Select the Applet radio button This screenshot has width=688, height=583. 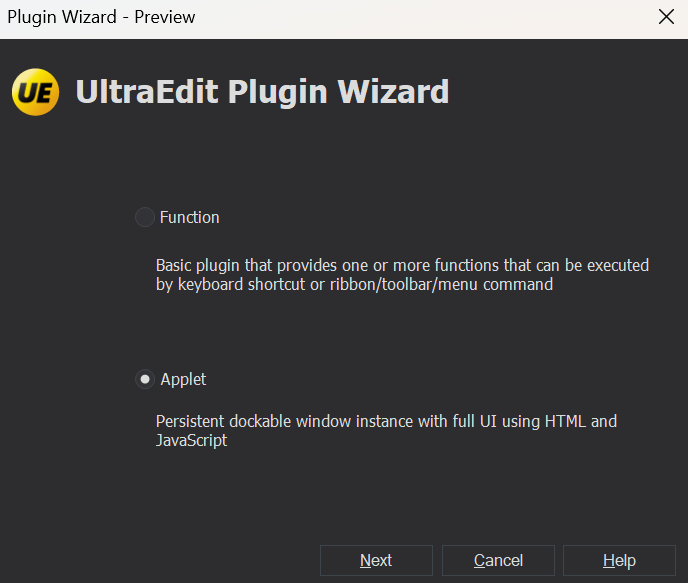145,379
